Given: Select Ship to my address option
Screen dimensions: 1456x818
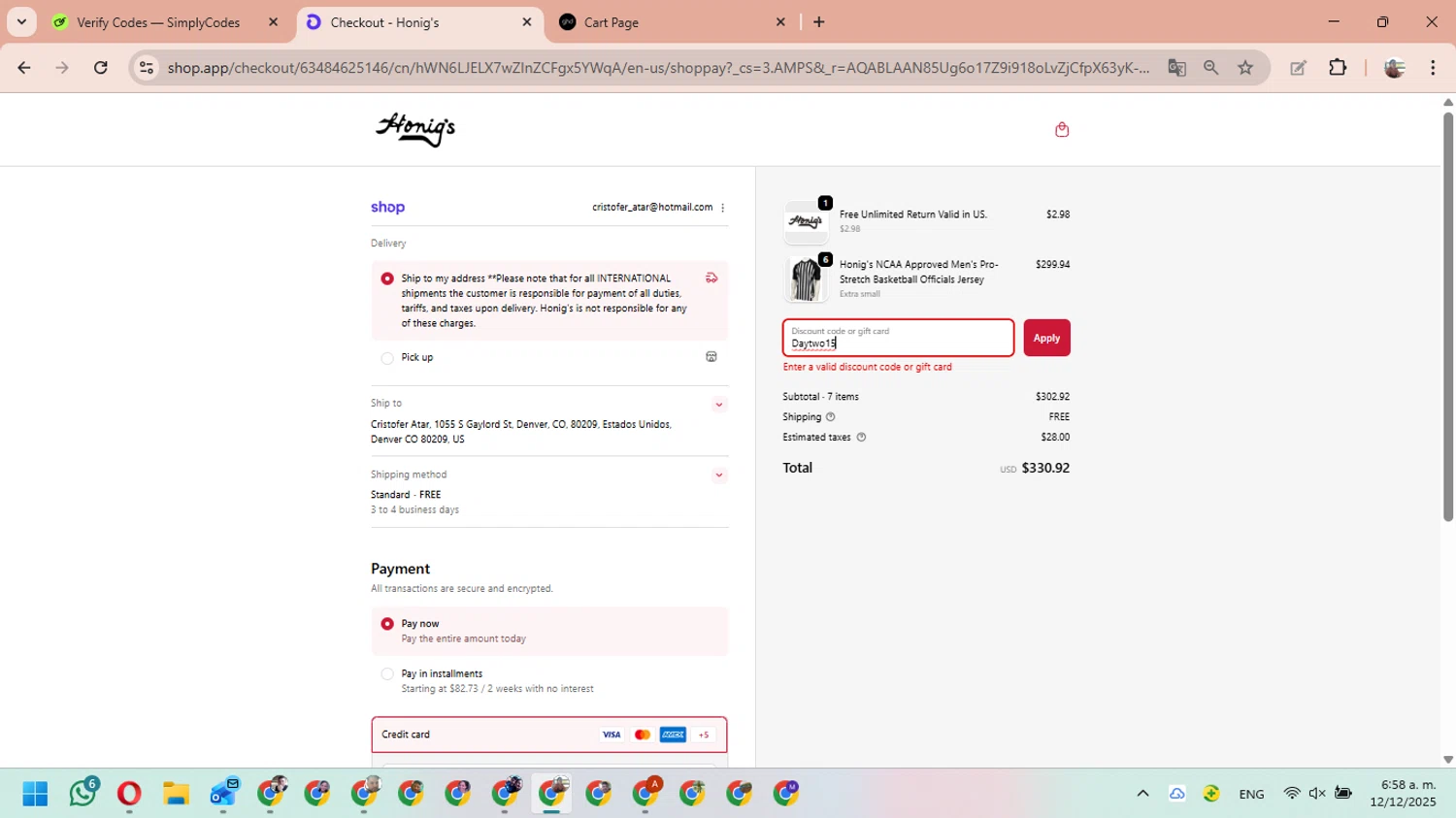Looking at the screenshot, I should 387,278.
